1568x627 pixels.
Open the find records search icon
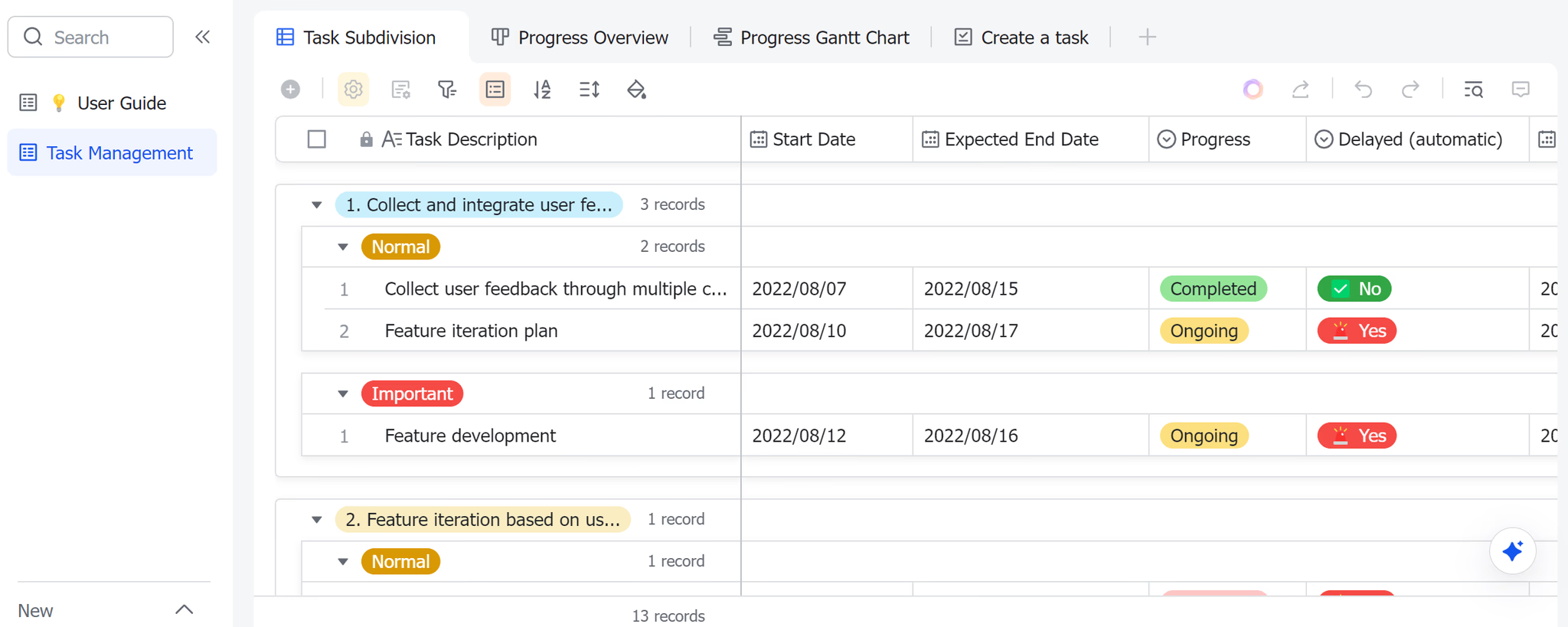pos(1473,90)
